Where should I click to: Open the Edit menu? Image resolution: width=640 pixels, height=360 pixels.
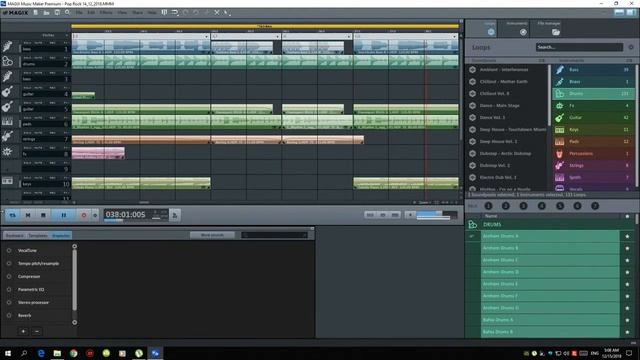coord(91,13)
